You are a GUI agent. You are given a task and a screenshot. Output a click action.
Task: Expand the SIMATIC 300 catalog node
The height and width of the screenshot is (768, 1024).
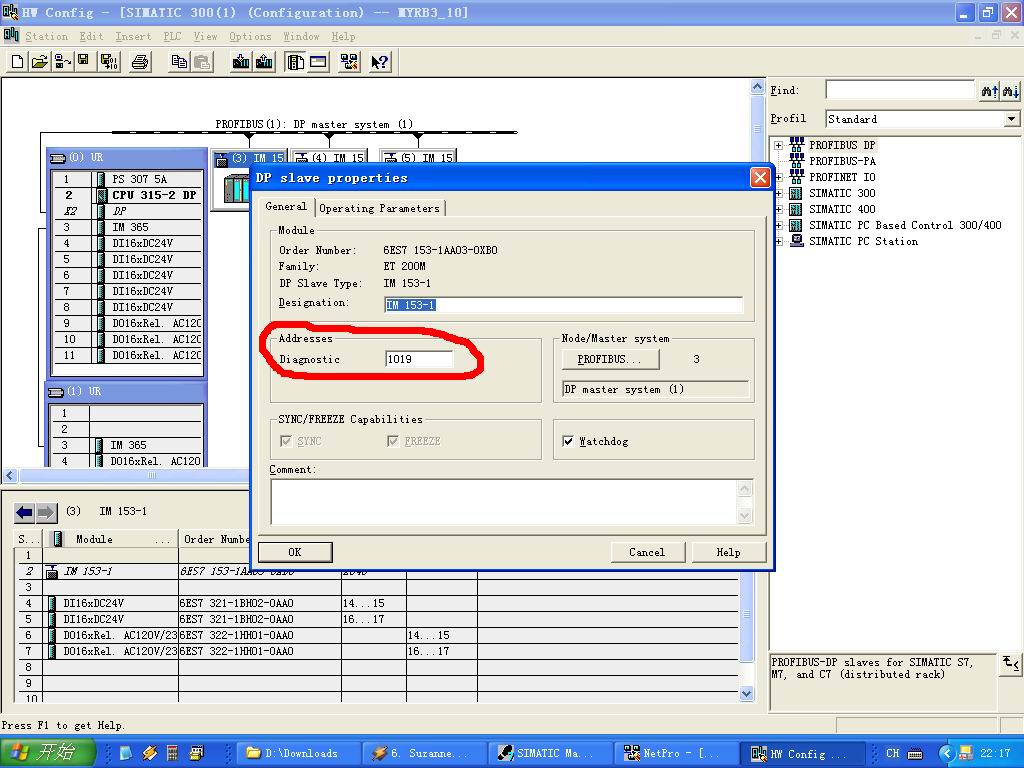[x=778, y=193]
